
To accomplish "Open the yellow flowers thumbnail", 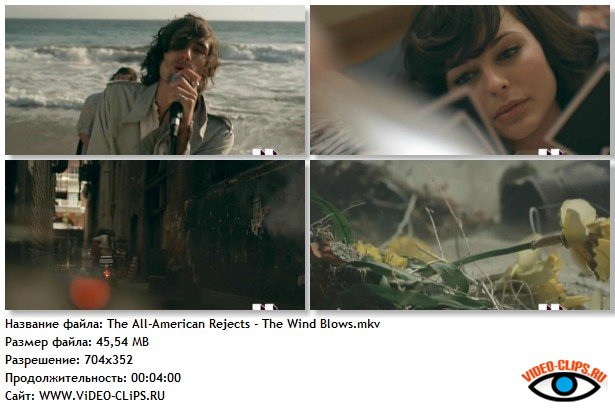I will tap(460, 235).
